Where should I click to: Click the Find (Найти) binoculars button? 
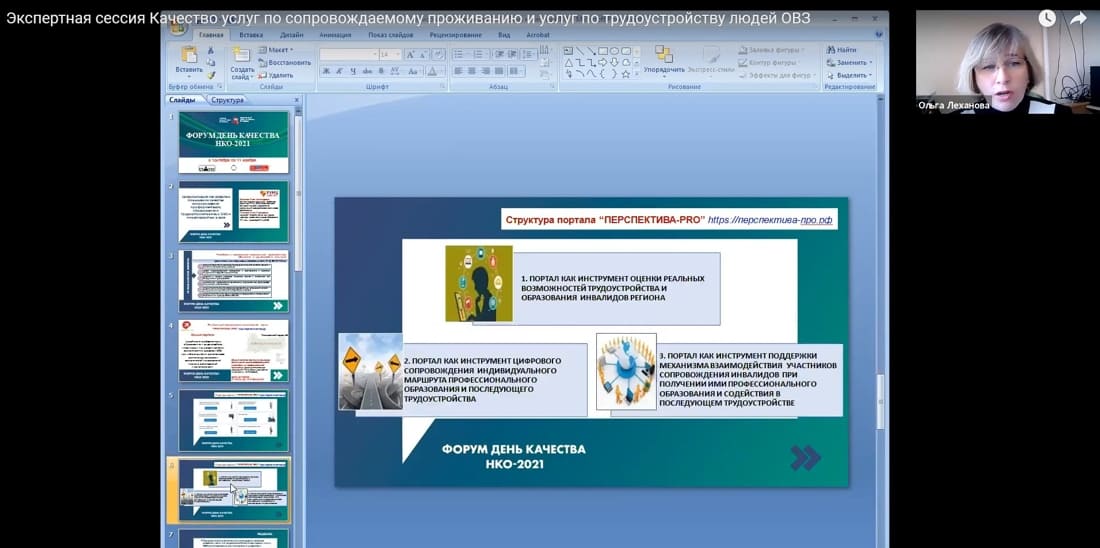point(842,49)
